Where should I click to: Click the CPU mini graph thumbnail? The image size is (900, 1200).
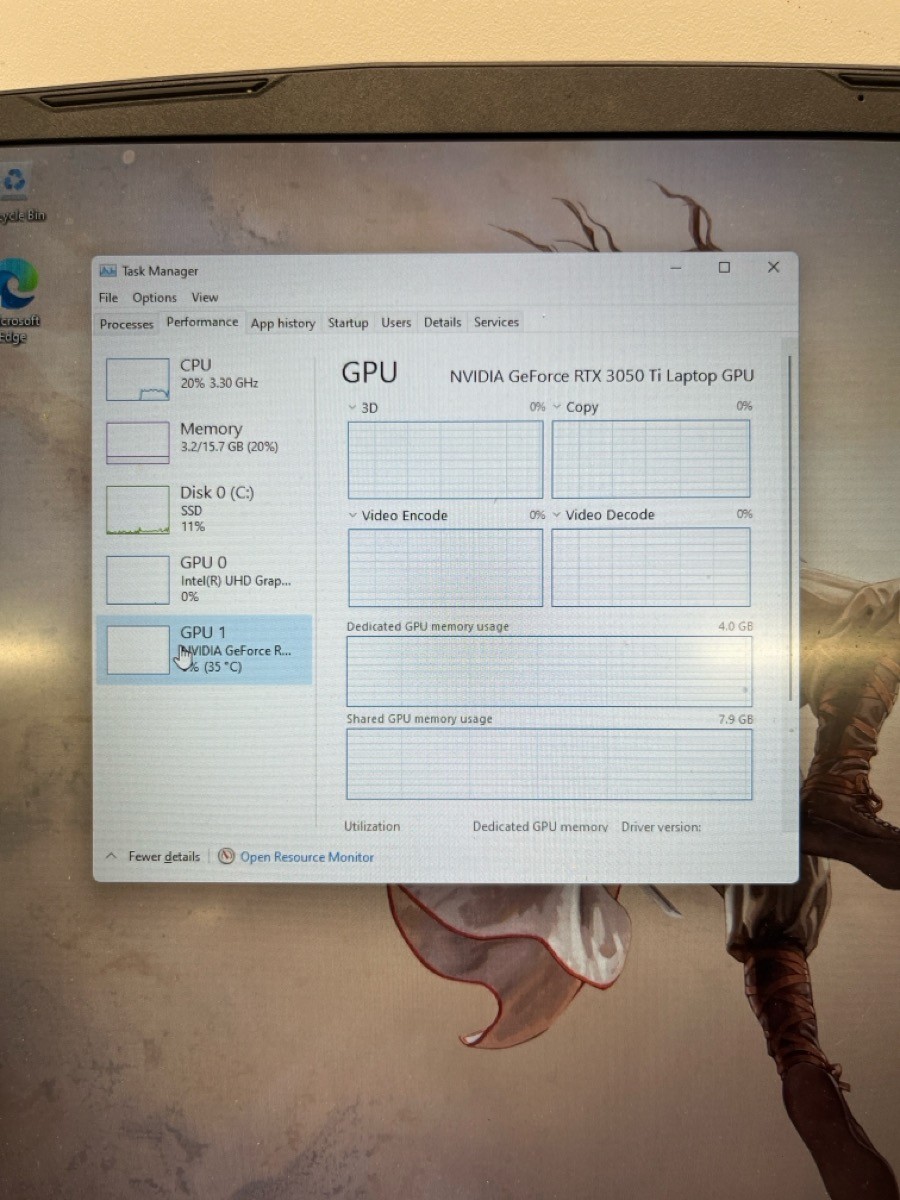point(138,380)
